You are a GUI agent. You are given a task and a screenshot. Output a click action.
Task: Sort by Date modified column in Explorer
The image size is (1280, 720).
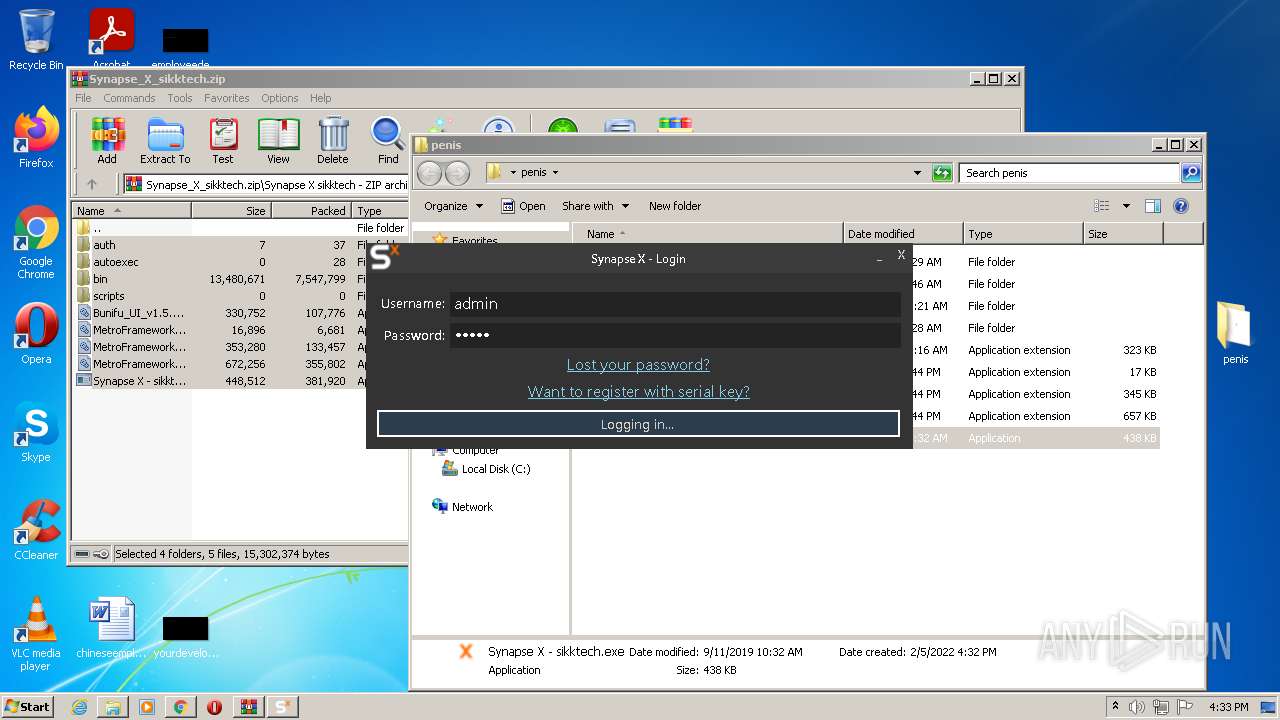click(x=903, y=234)
